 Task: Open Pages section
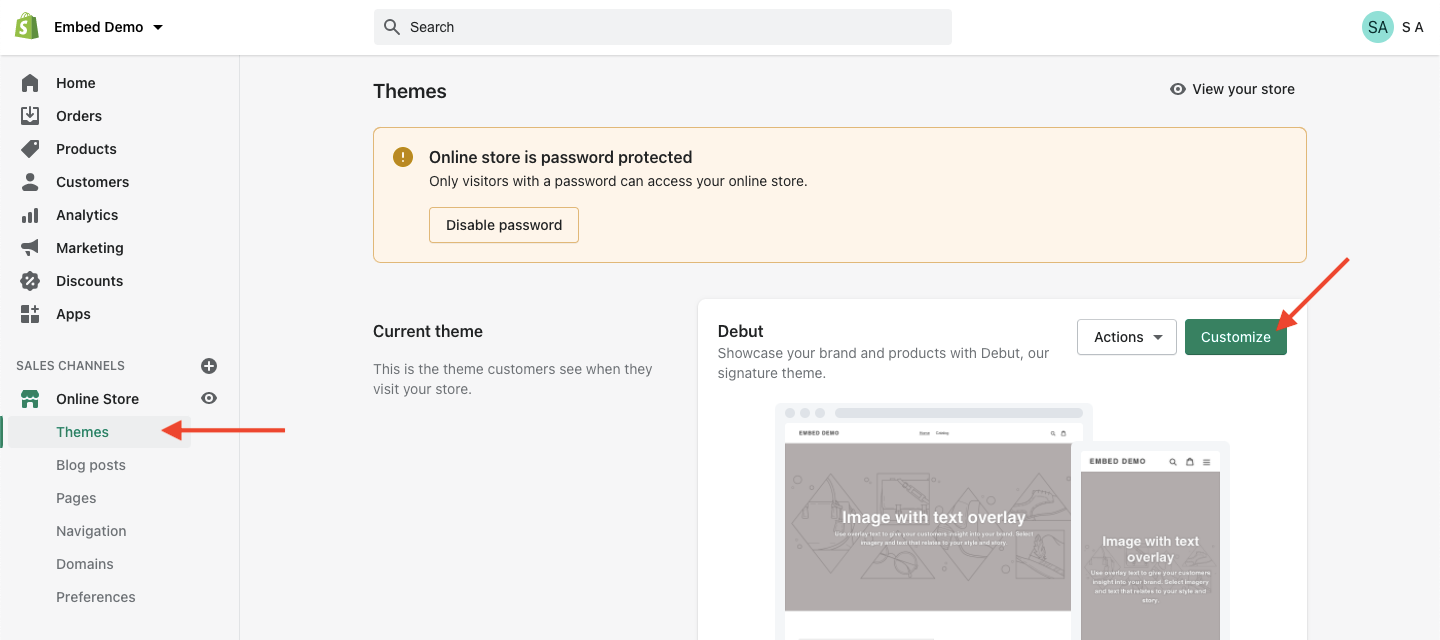76,498
